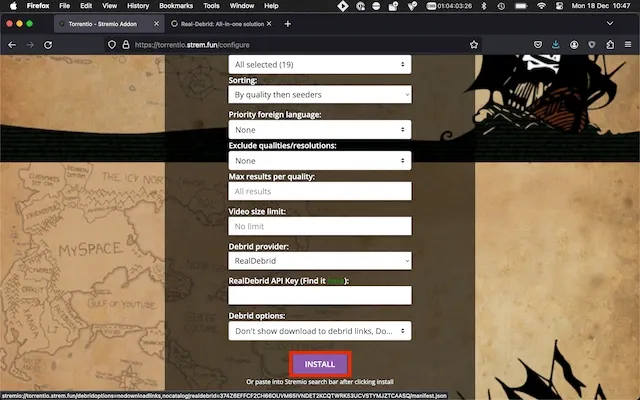
Task: Open the tracking protection shield in address bar
Action: pos(112,45)
